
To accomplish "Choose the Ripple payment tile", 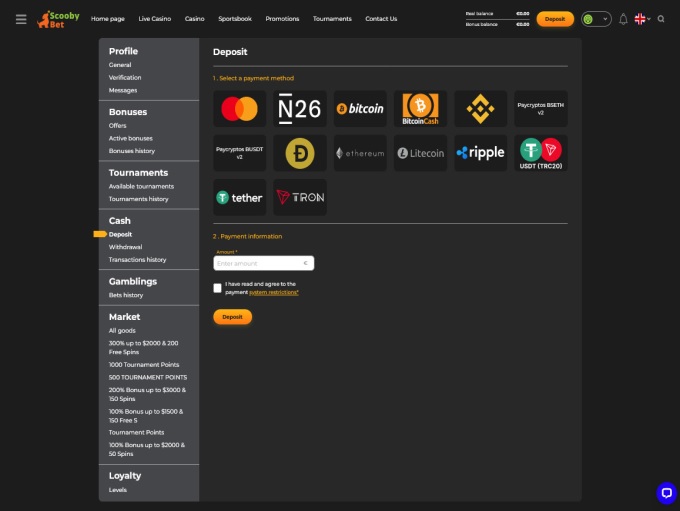I will click(x=480, y=153).
